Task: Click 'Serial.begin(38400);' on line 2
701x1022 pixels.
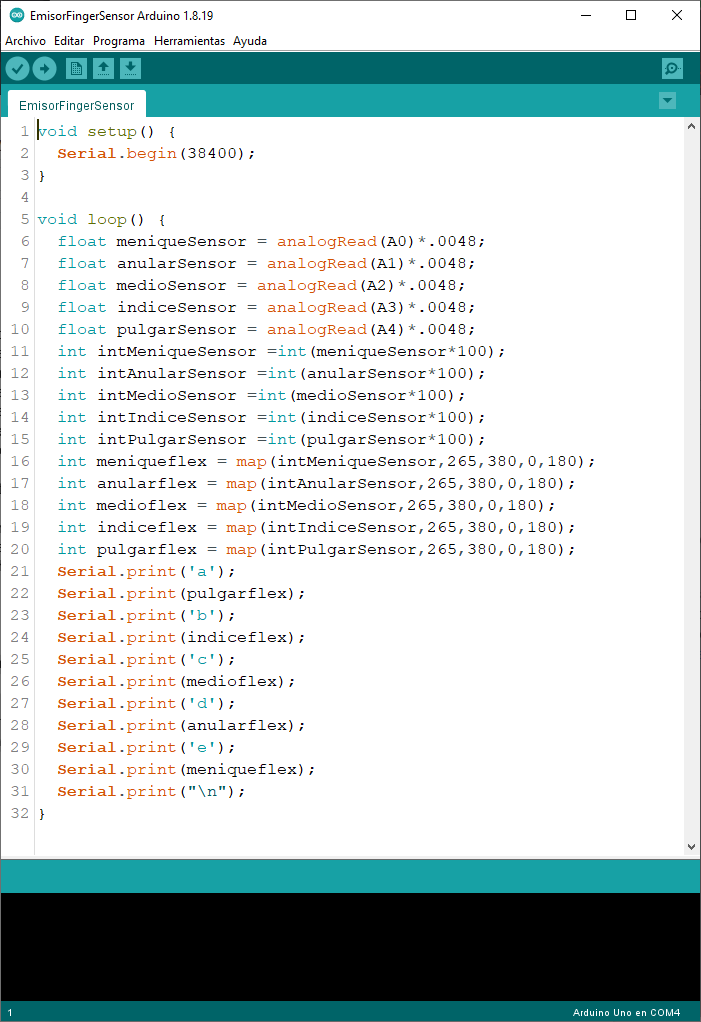Action: [156, 154]
